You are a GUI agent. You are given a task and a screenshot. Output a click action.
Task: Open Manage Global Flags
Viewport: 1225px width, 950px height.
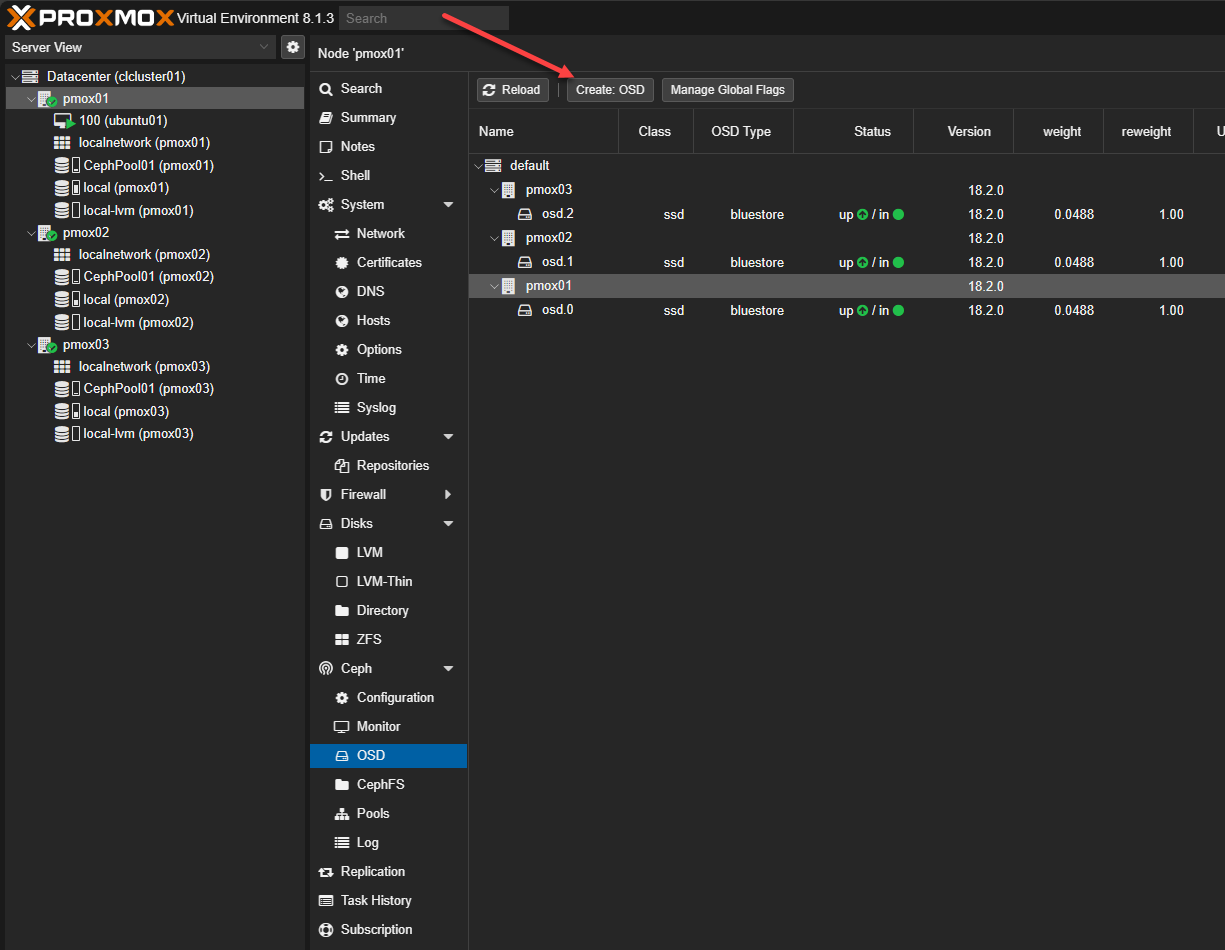(727, 90)
